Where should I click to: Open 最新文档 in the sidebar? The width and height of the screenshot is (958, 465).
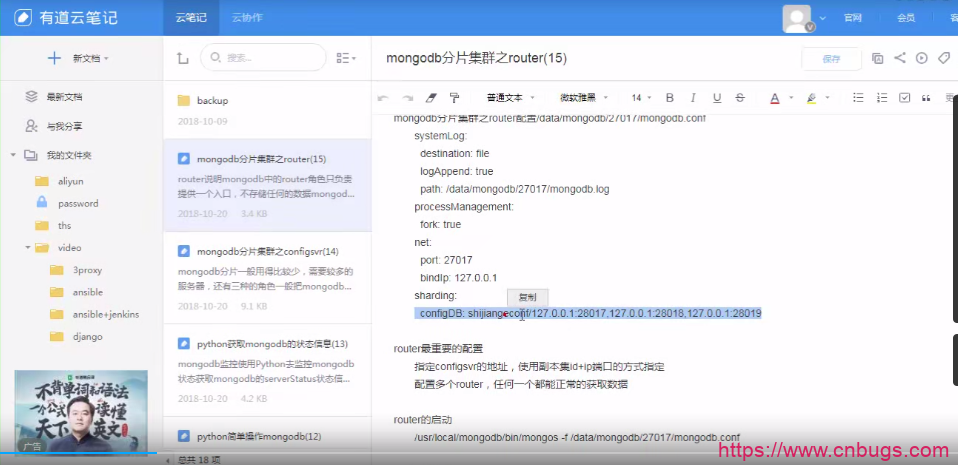pyautogui.click(x=64, y=97)
